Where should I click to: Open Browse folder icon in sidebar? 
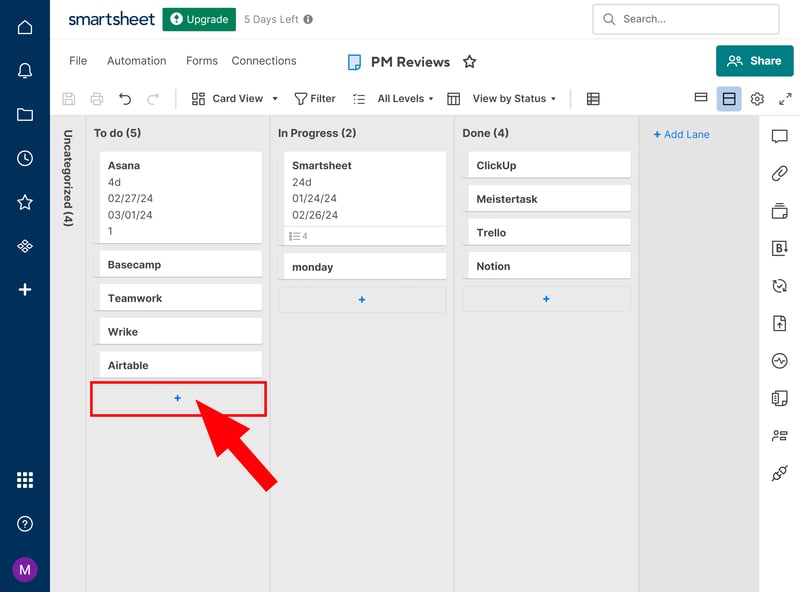tap(24, 114)
